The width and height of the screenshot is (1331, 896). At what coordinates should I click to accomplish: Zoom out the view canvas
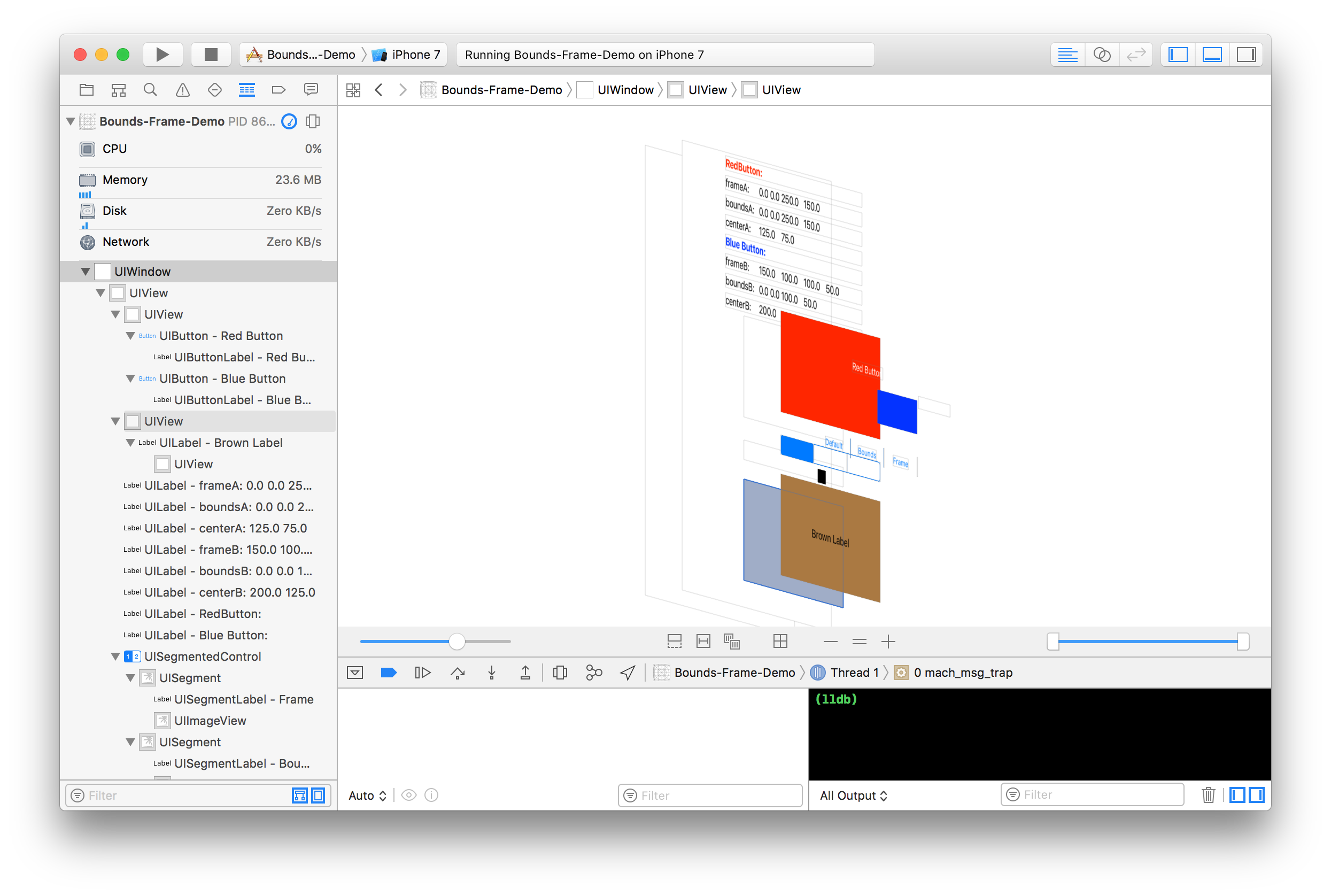(x=831, y=641)
